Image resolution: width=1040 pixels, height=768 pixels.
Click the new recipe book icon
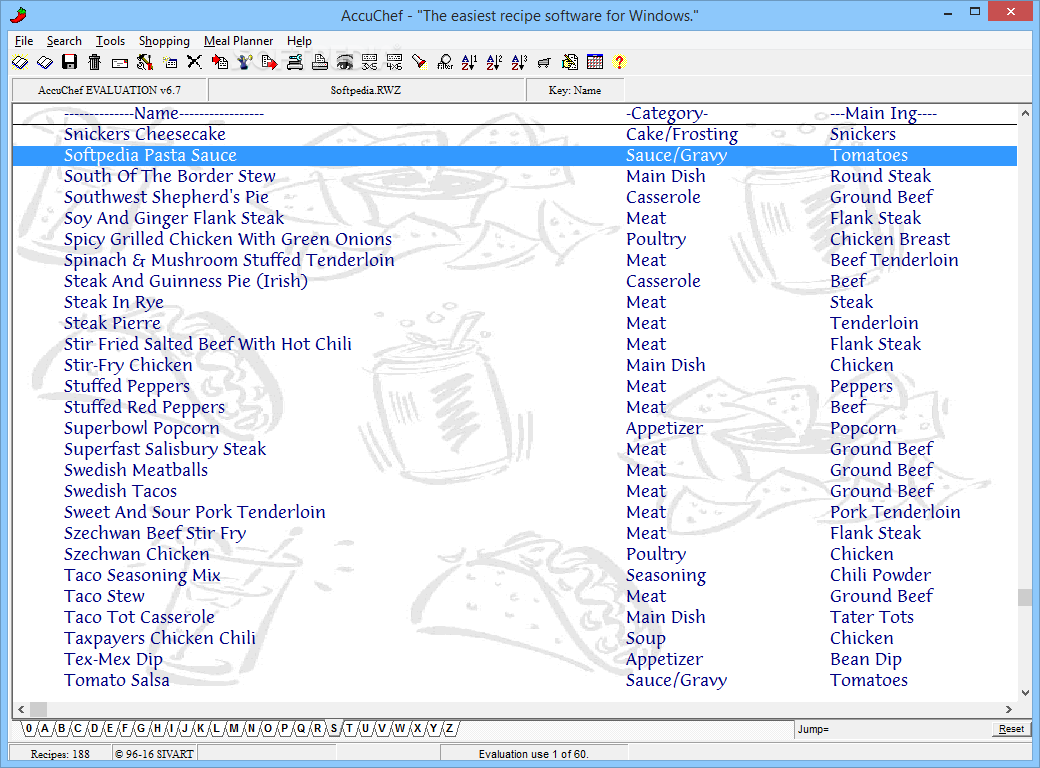pyautogui.click(x=20, y=62)
